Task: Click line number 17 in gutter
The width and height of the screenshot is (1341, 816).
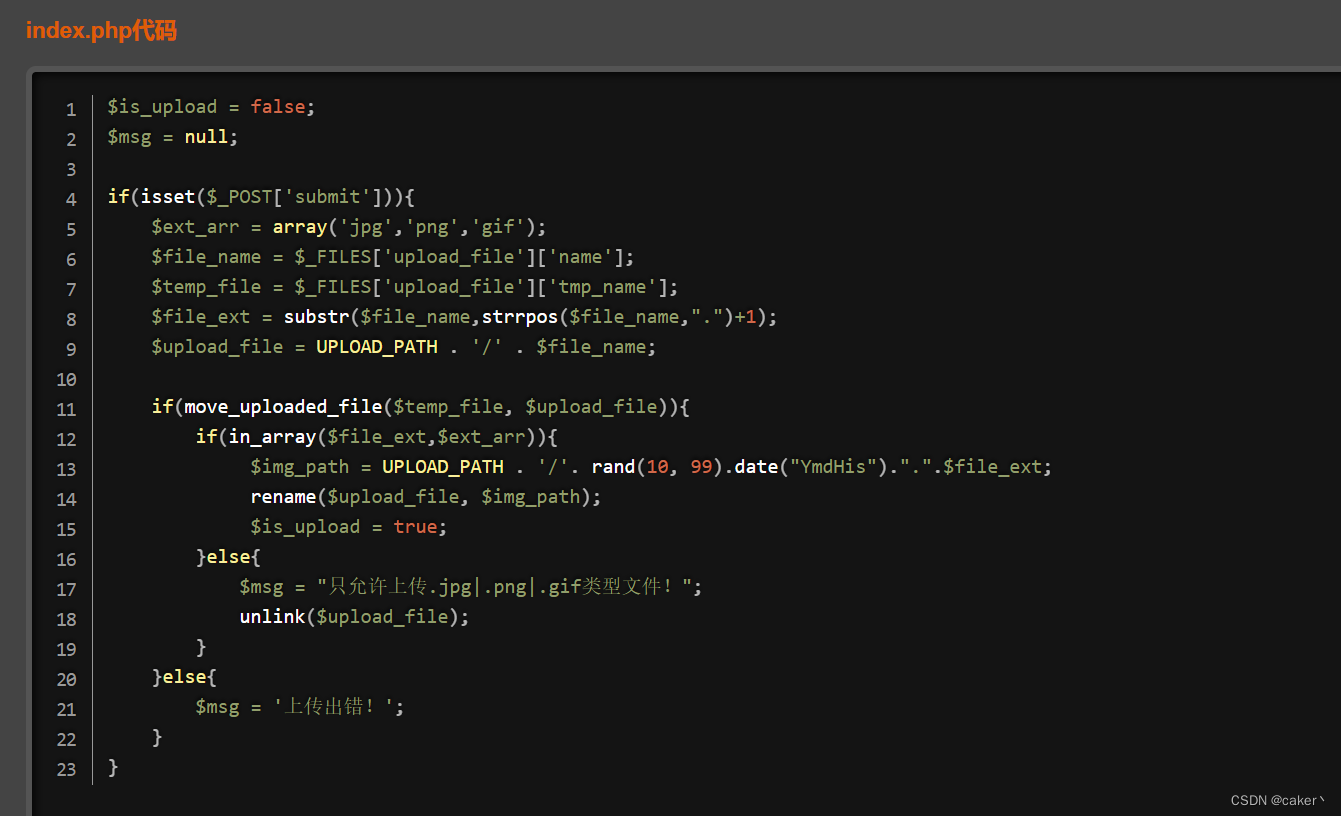Action: (67, 589)
